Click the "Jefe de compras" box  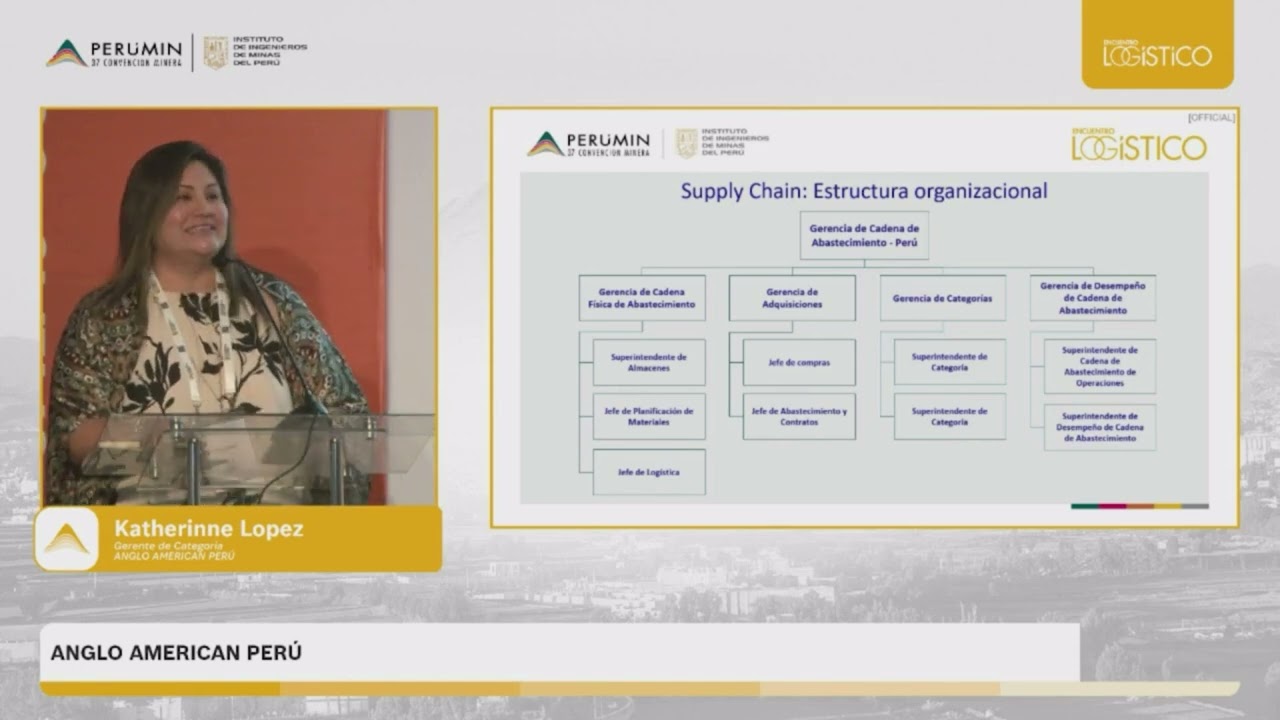pyautogui.click(x=799, y=362)
